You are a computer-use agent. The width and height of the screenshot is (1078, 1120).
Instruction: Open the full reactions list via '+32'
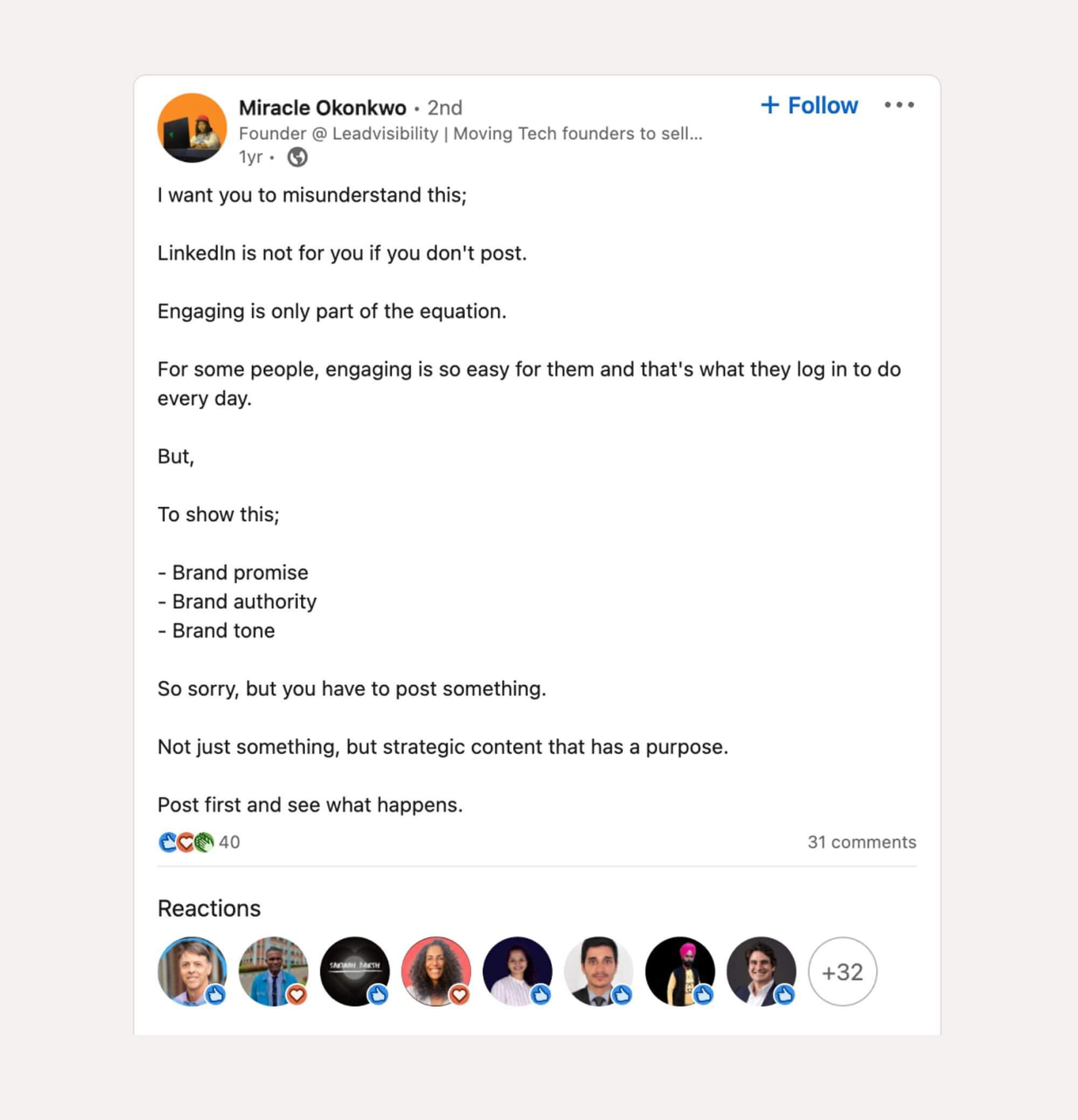(x=842, y=972)
